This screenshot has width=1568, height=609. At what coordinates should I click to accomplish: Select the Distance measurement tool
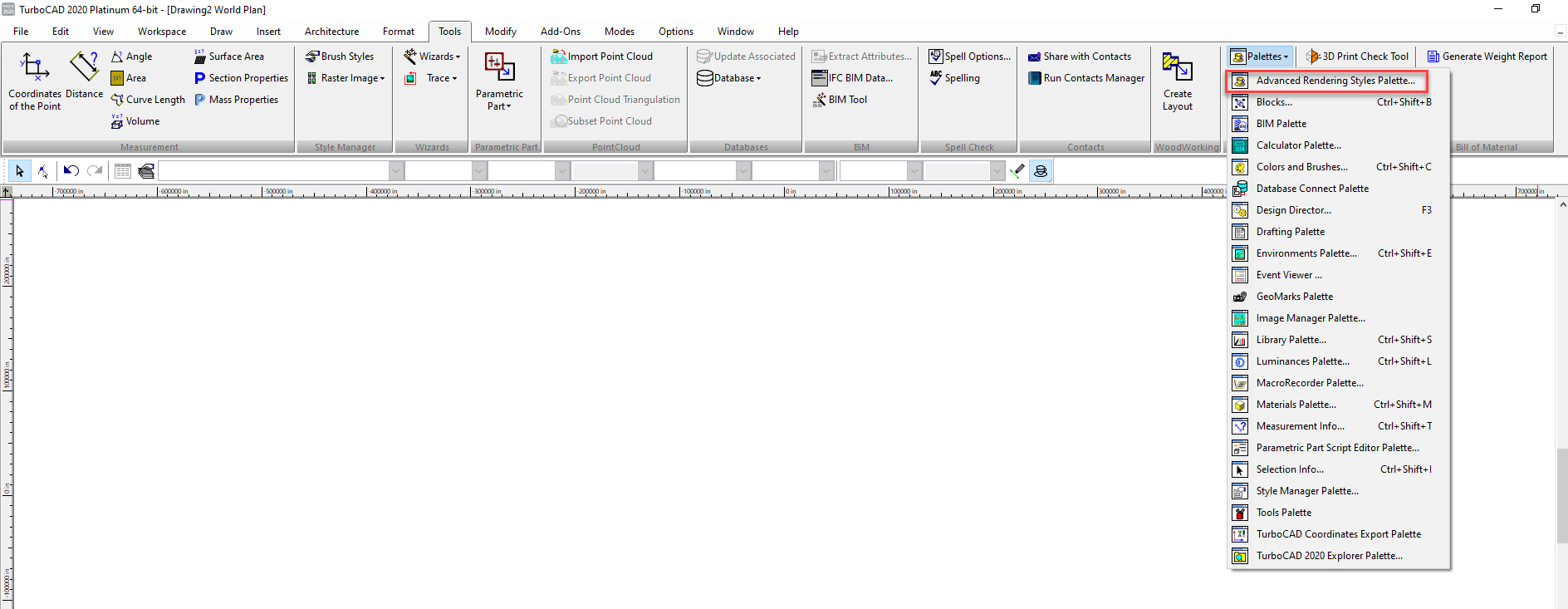point(84,76)
